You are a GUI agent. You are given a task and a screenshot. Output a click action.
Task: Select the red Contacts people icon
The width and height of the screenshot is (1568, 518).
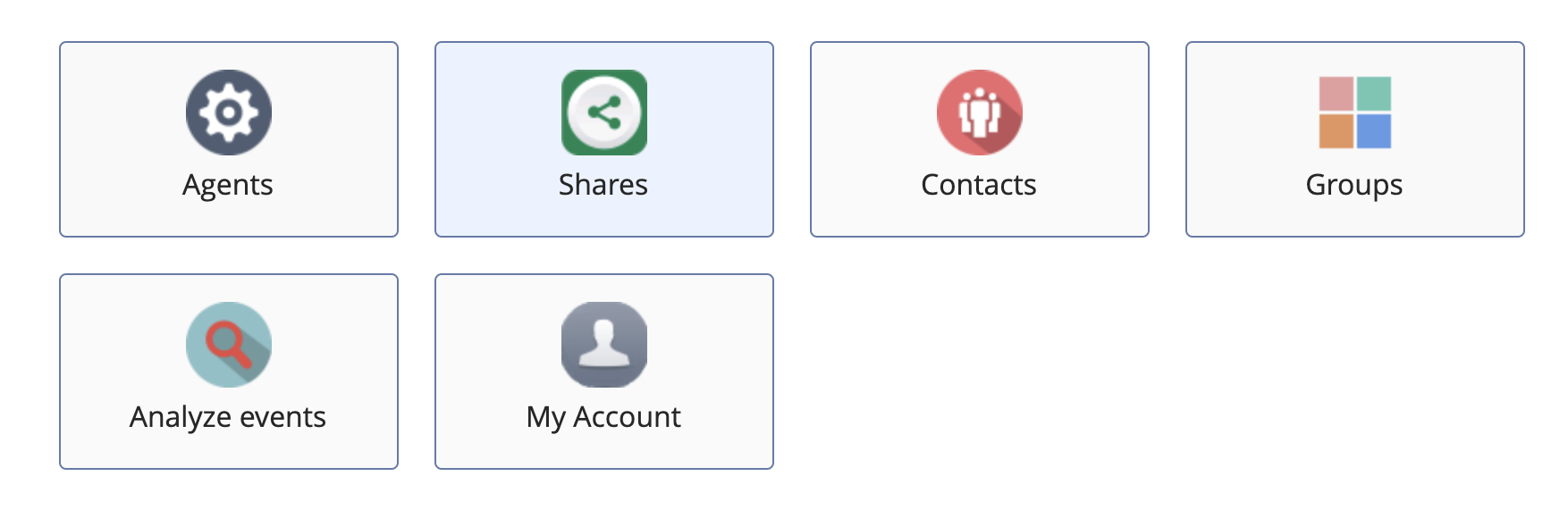pos(980,113)
